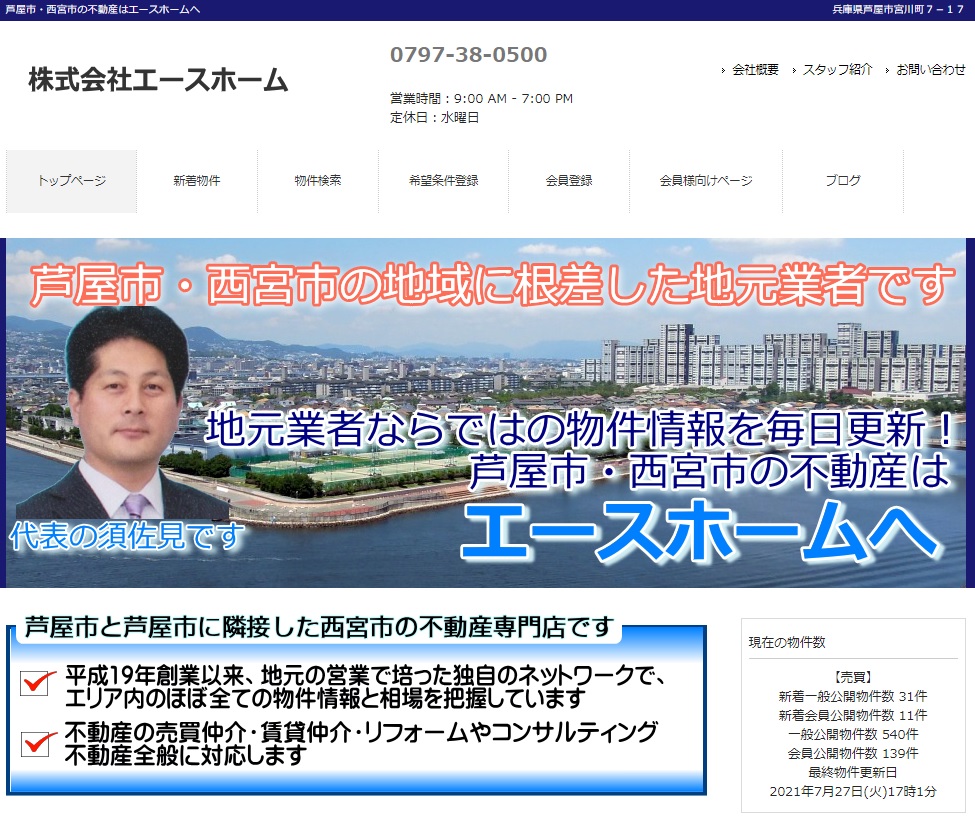975x824 pixels.
Task: Go to 物件検索 page
Action: (x=318, y=181)
